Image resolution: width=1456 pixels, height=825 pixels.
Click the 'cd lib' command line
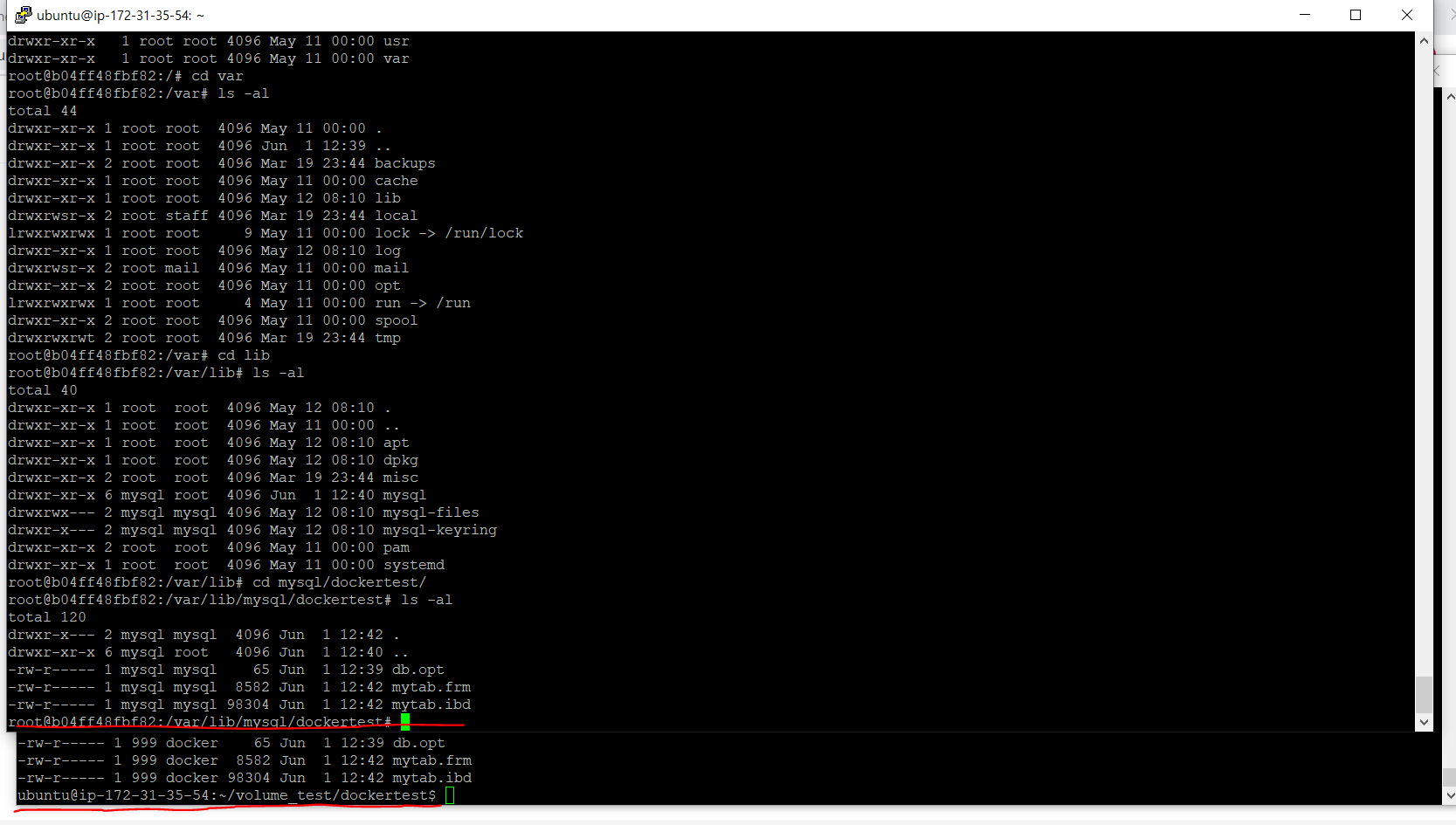[139, 355]
